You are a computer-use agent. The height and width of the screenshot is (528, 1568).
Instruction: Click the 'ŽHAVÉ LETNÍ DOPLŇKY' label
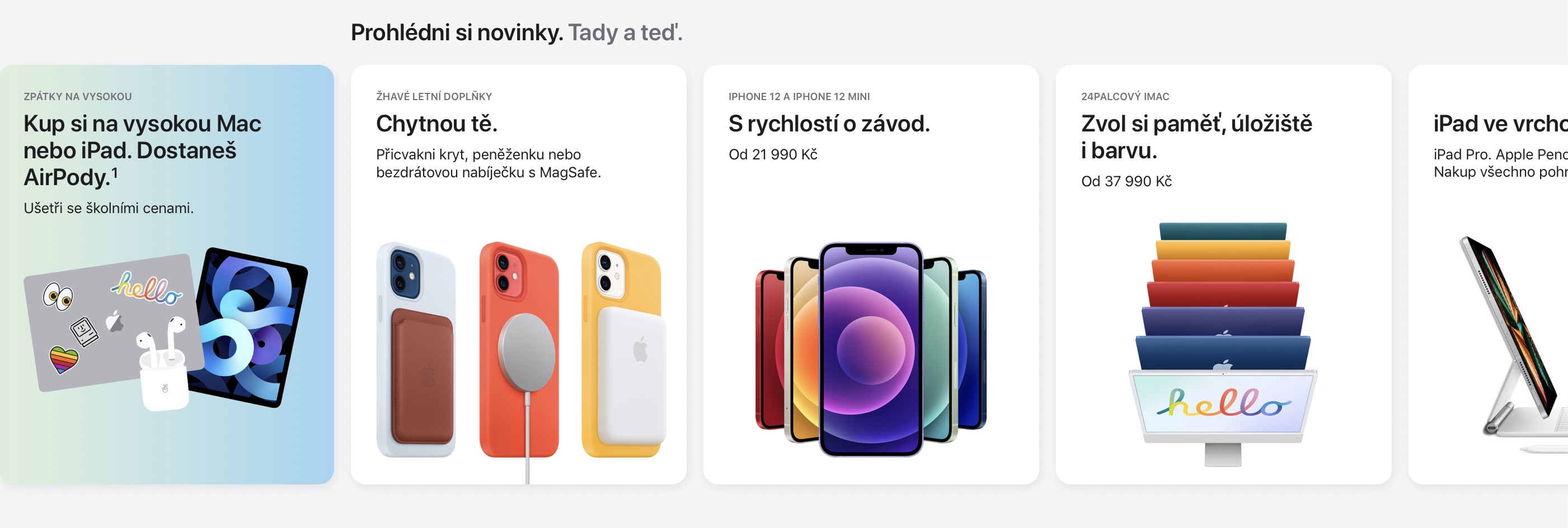(433, 97)
